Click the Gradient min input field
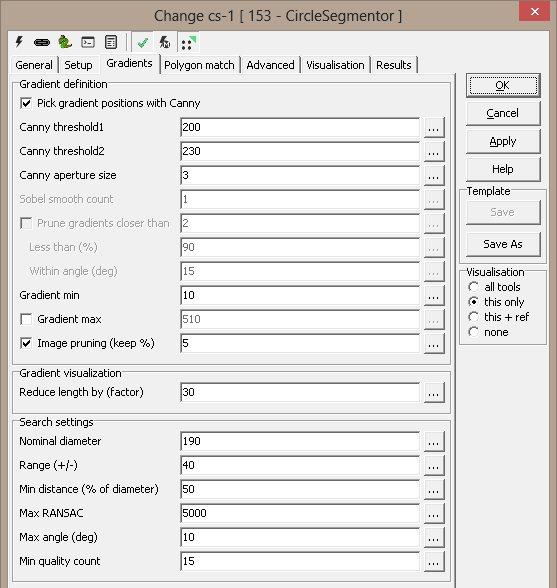The image size is (557, 588). click(300, 296)
